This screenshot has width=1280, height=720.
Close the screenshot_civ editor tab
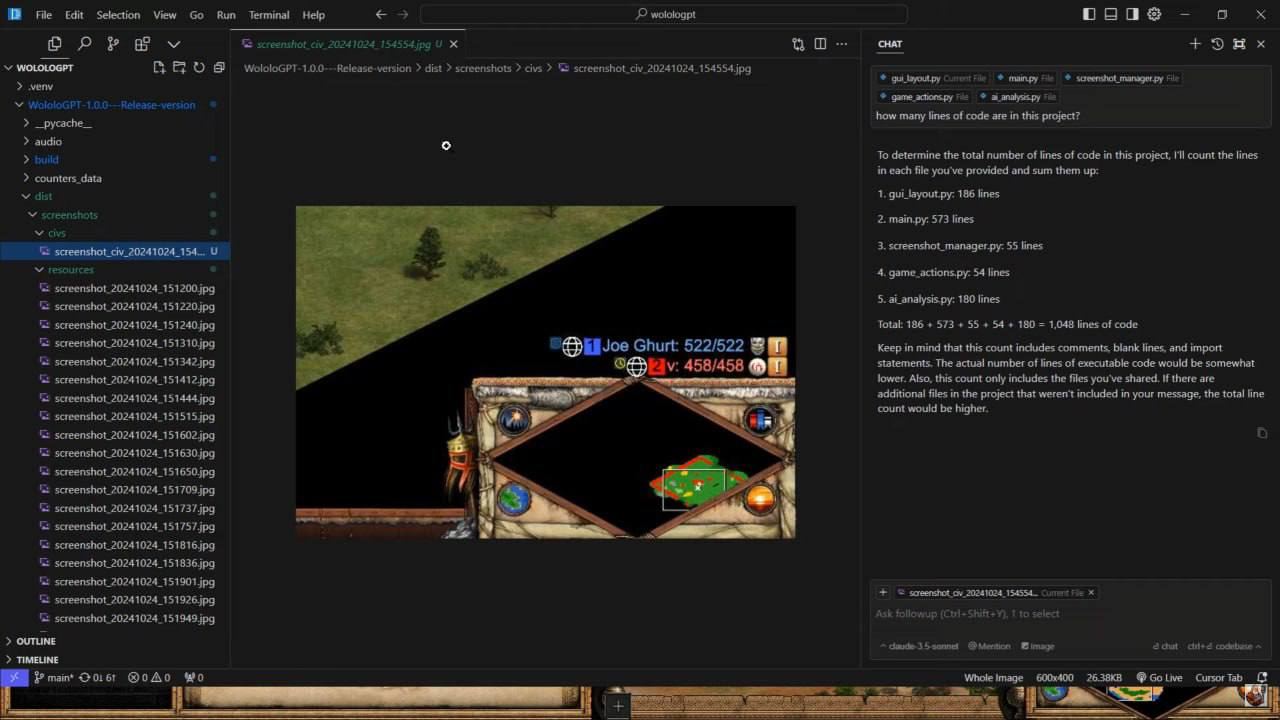click(453, 44)
